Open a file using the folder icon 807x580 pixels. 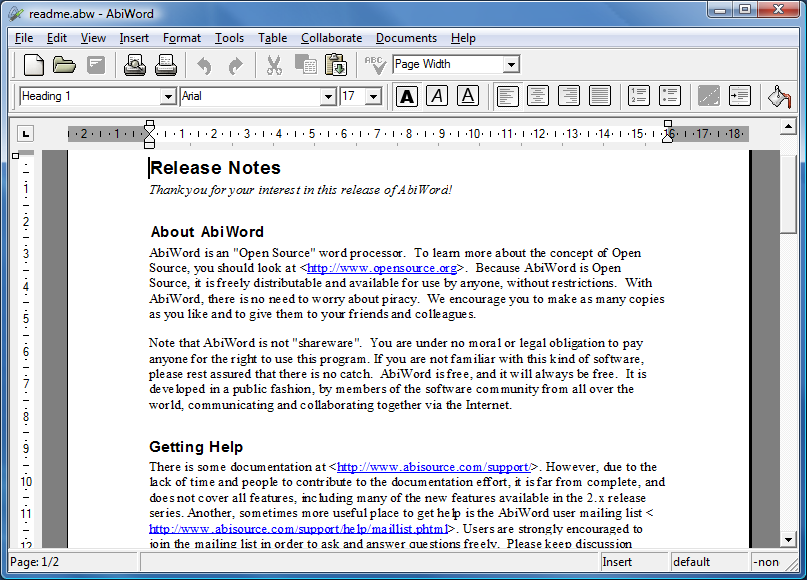click(64, 65)
